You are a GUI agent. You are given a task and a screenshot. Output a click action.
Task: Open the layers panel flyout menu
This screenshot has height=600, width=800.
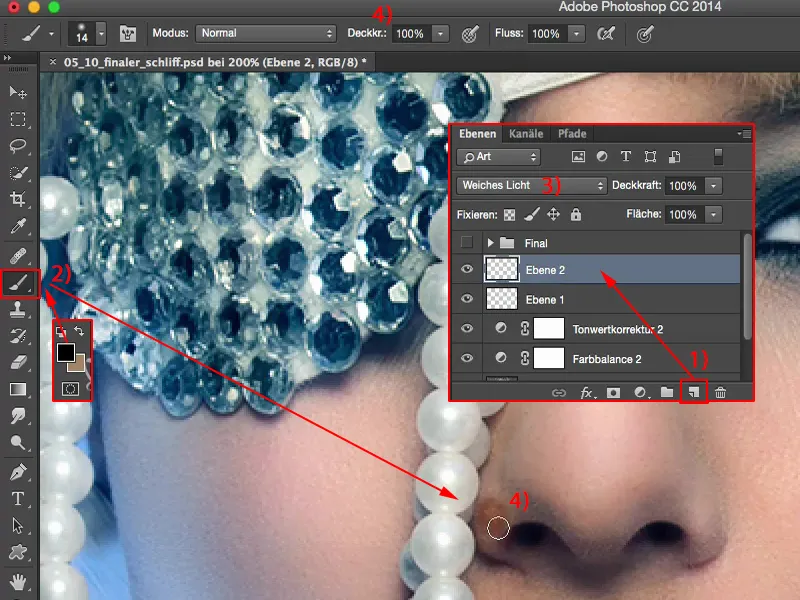point(745,134)
